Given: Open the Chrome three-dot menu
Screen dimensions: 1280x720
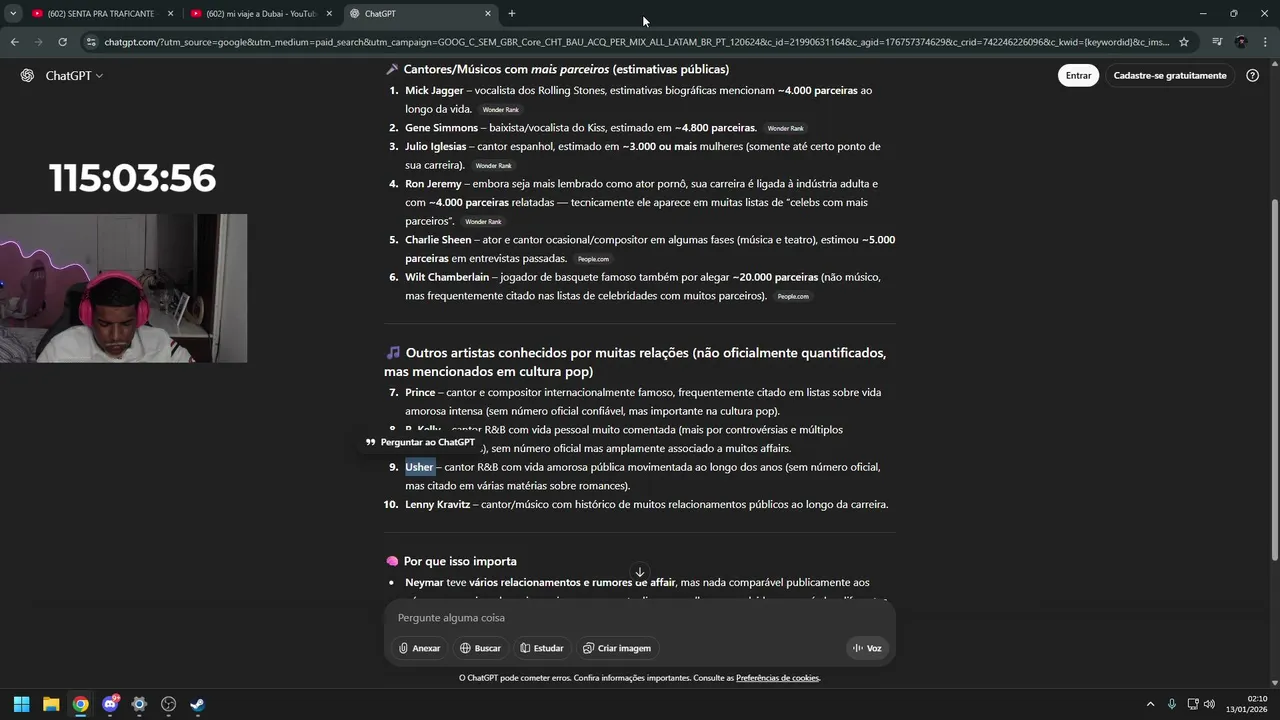Looking at the screenshot, I should coord(1265,42).
